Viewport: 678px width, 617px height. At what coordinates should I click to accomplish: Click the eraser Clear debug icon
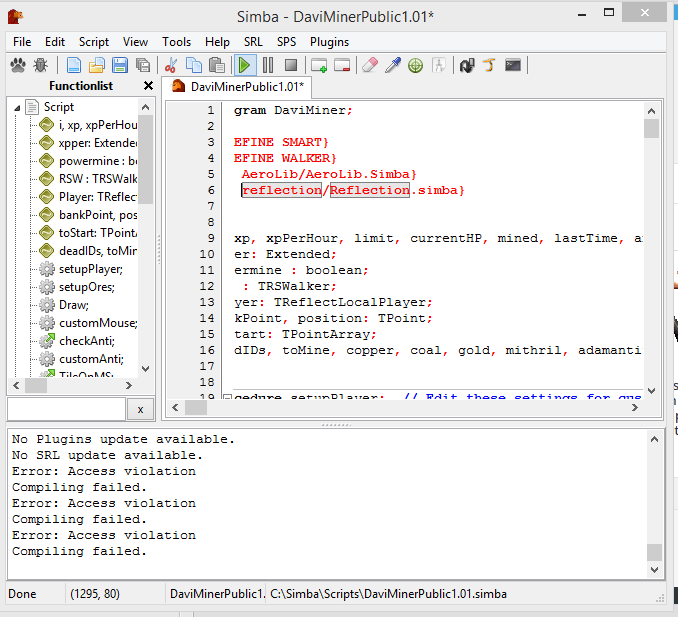369,65
